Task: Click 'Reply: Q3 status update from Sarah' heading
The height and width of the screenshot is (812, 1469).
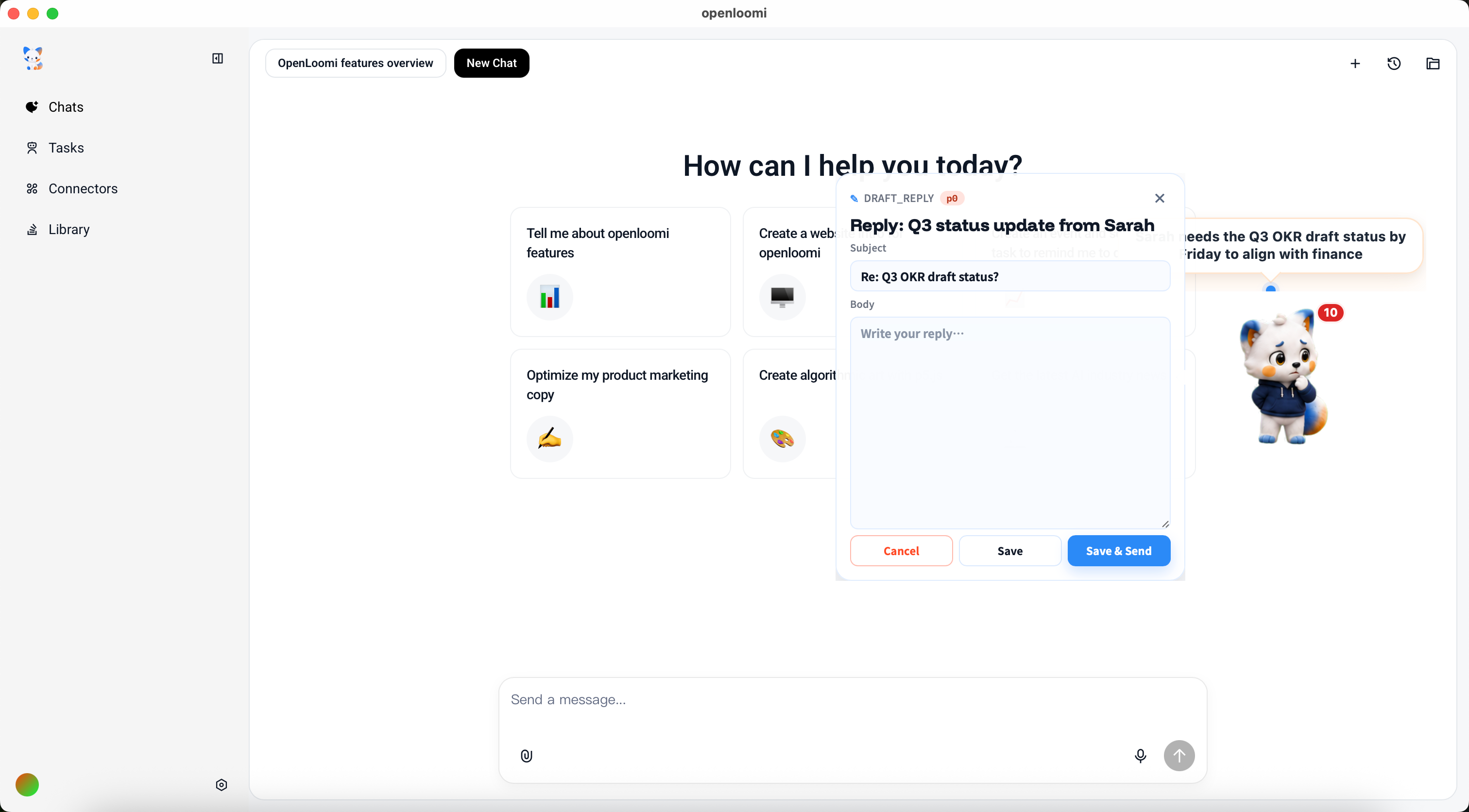Action: (x=1002, y=225)
